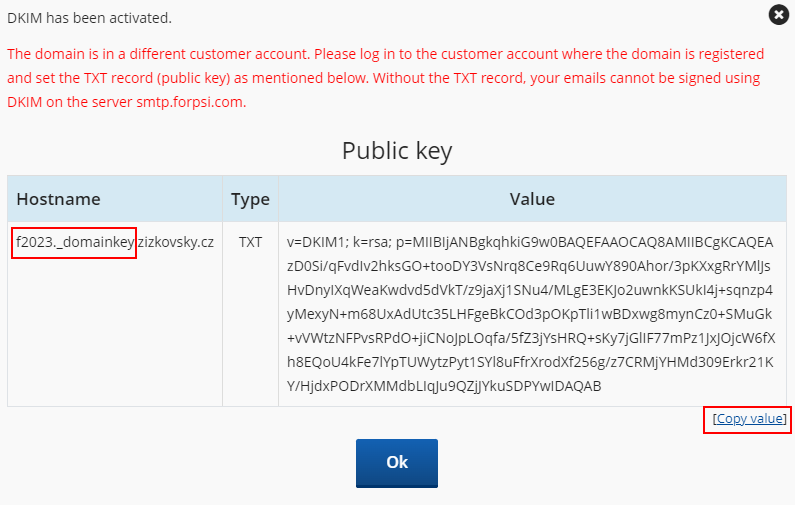The height and width of the screenshot is (505, 795).
Task: Click the zizkovsky.cz domain part of hostname
Action: point(176,242)
